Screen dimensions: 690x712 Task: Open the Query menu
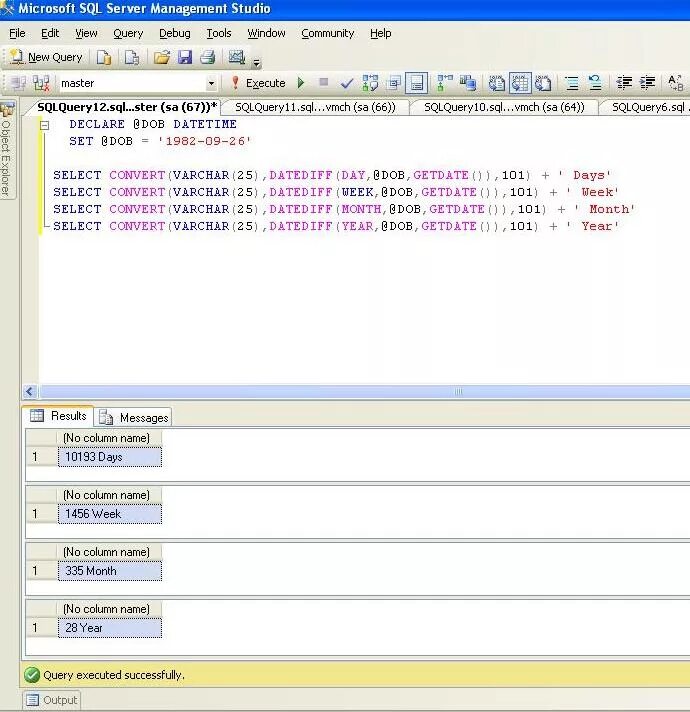pyautogui.click(x=128, y=33)
